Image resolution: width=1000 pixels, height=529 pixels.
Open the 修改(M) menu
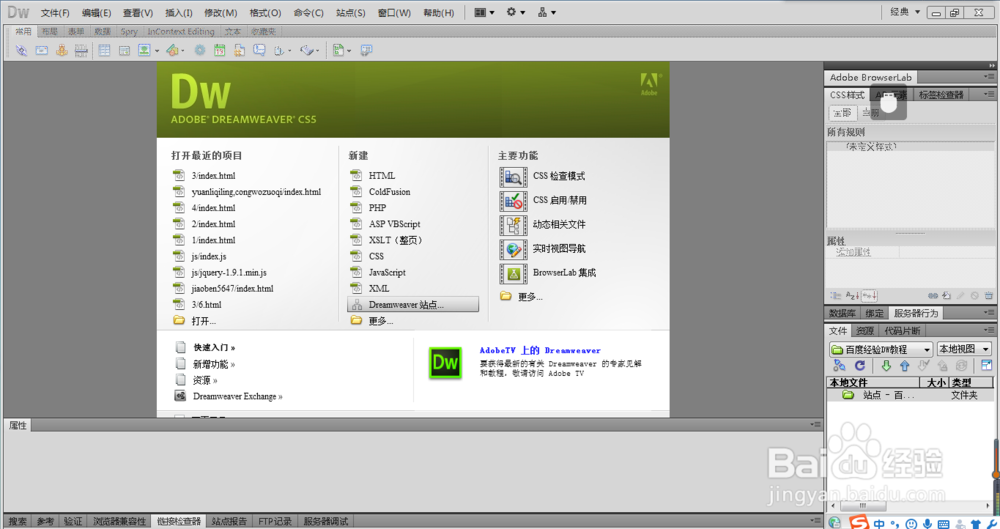pos(221,13)
